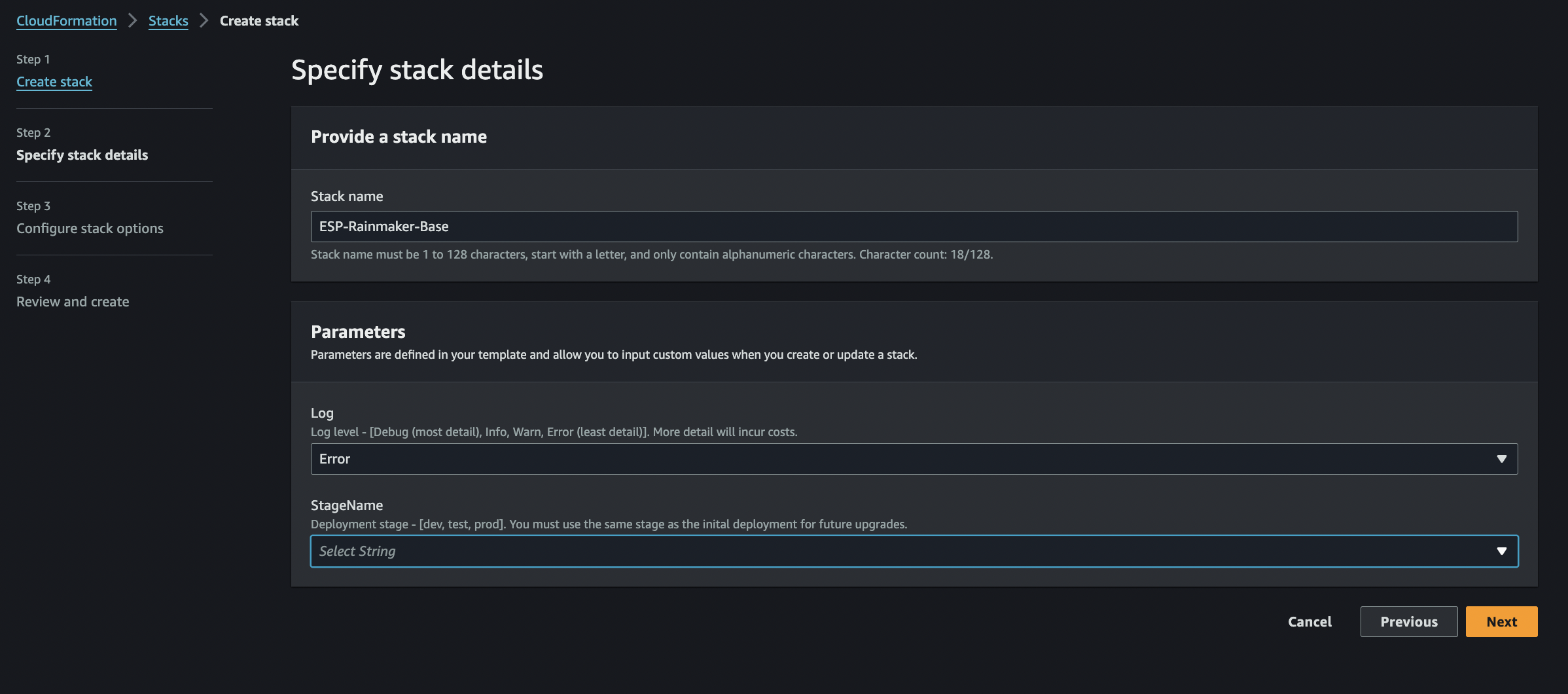Click the chevron between CloudFormation and Stacks

[x=133, y=21]
